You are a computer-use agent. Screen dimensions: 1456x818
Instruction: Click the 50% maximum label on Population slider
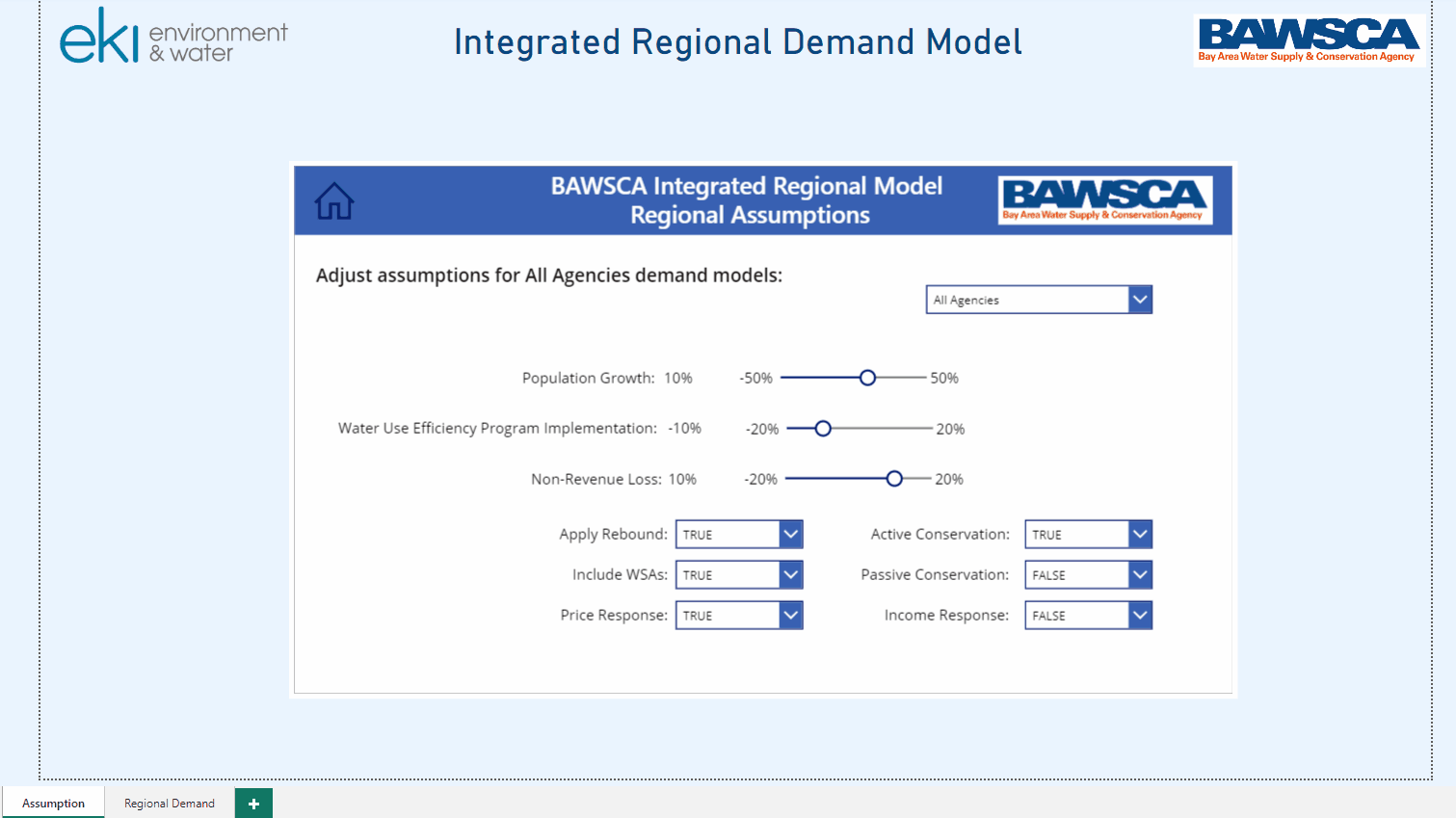944,378
